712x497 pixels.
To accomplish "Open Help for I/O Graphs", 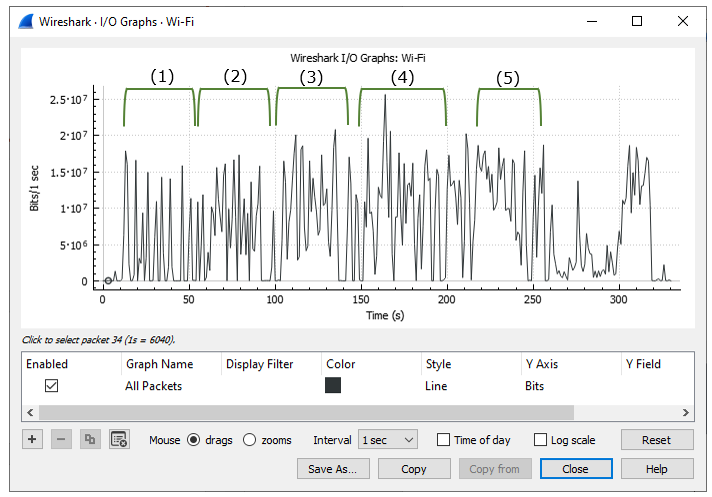I will tap(657, 469).
